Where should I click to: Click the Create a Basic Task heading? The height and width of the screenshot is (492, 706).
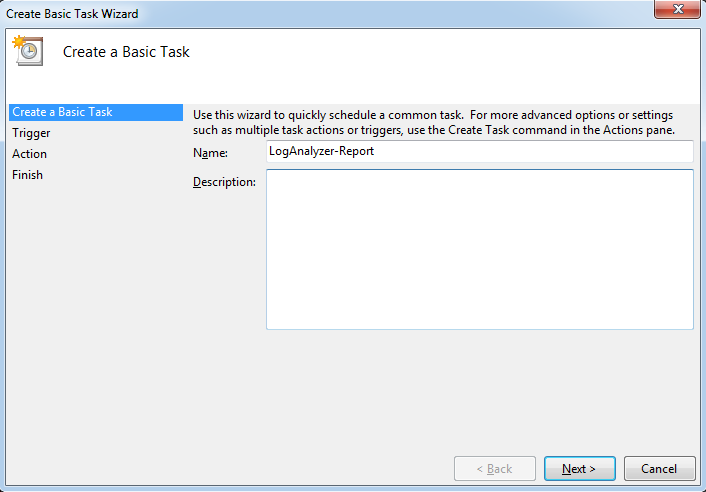[x=126, y=52]
